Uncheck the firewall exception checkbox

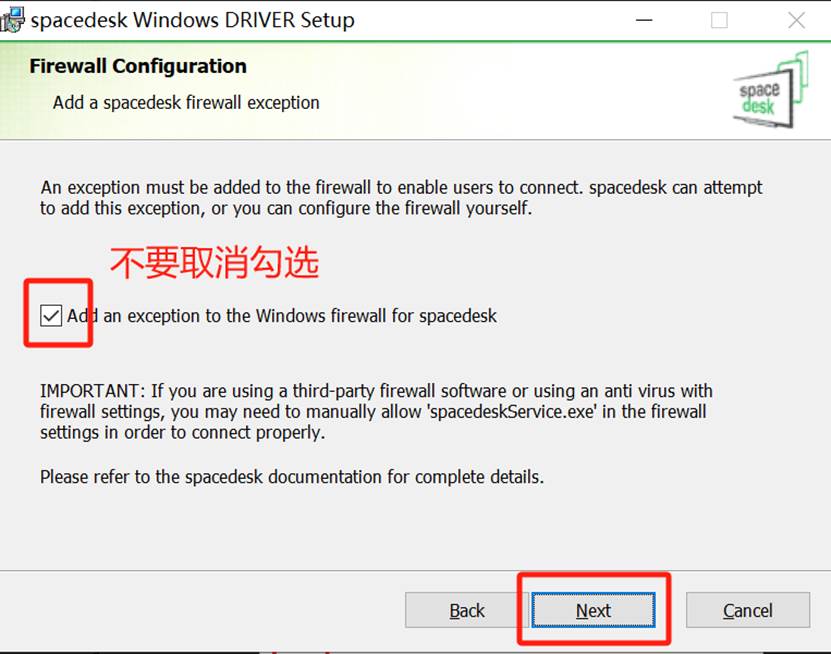(51, 316)
